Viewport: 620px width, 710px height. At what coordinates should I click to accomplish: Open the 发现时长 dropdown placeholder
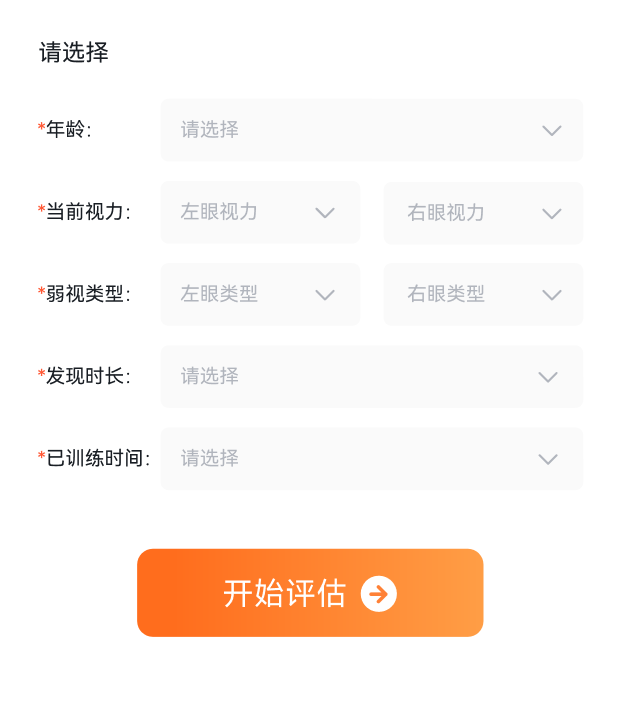coord(210,376)
